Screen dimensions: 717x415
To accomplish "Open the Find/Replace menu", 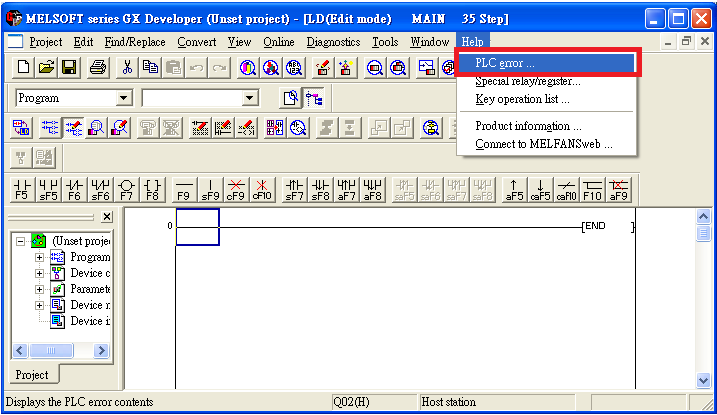I will tap(135, 42).
